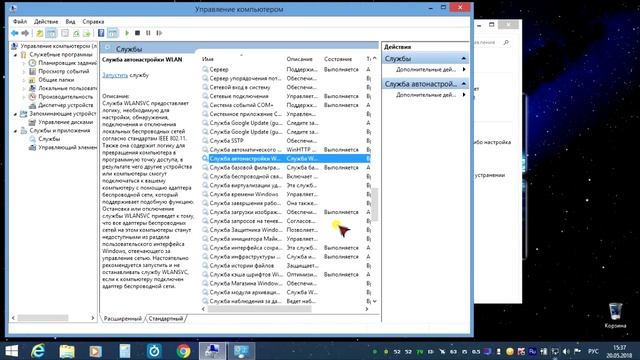Switch to the Стандартный tab

pyautogui.click(x=166, y=318)
